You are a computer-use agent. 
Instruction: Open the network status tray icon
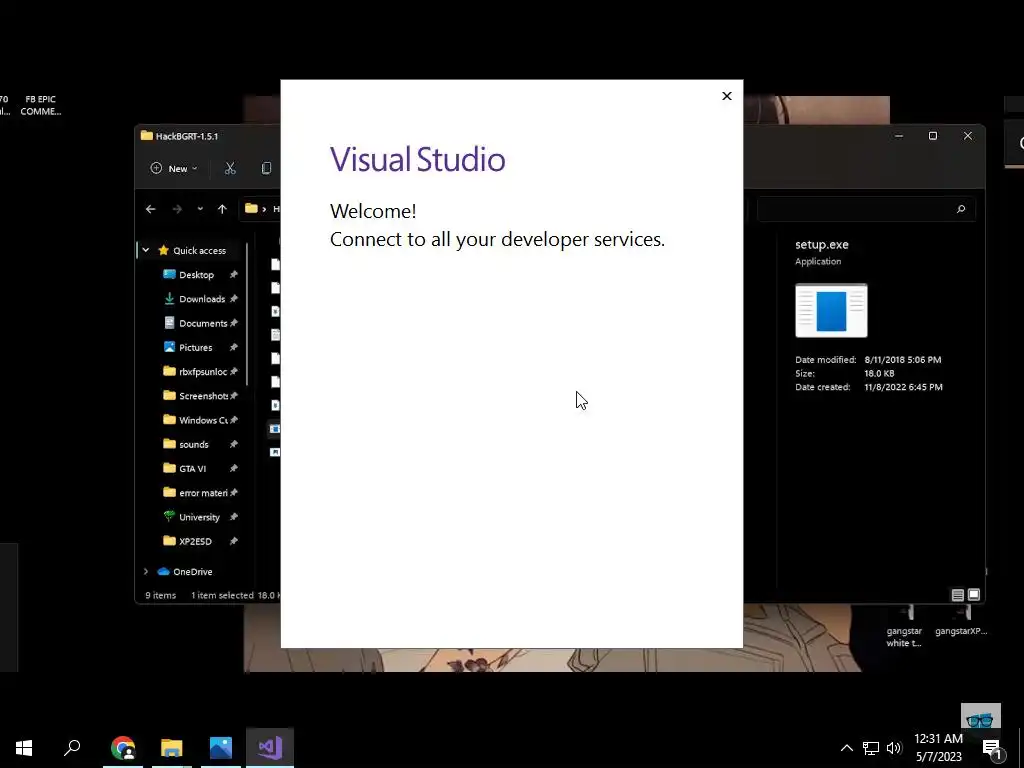click(871, 748)
